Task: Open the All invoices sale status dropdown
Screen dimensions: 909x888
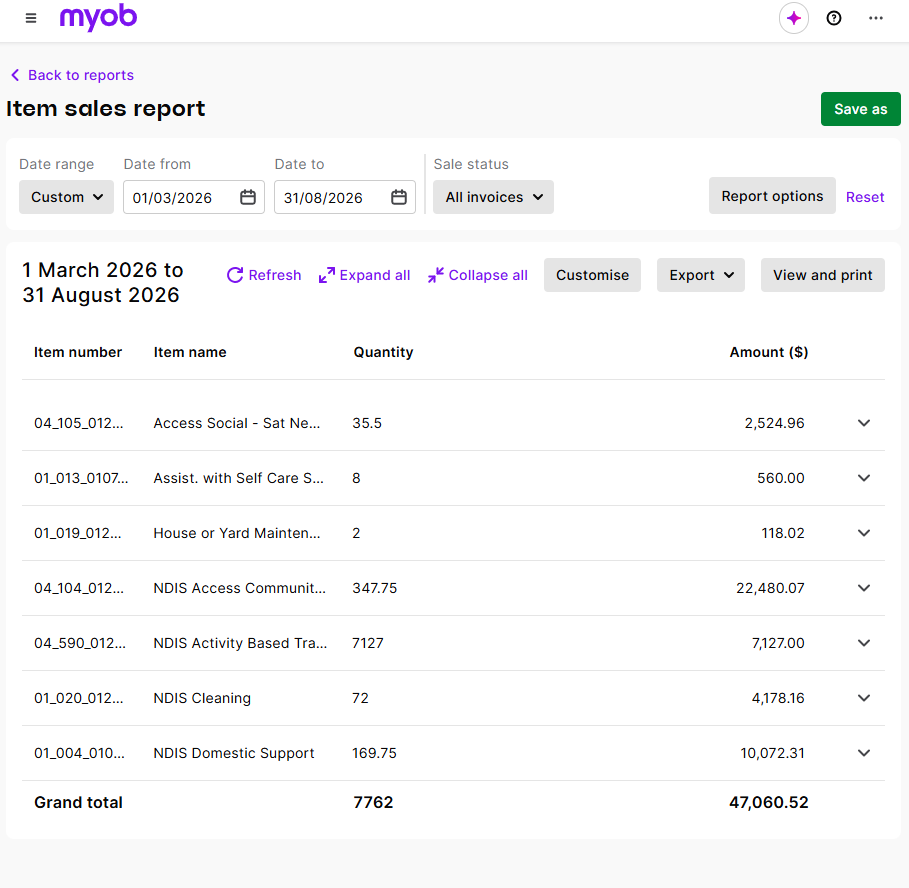Action: [493, 197]
